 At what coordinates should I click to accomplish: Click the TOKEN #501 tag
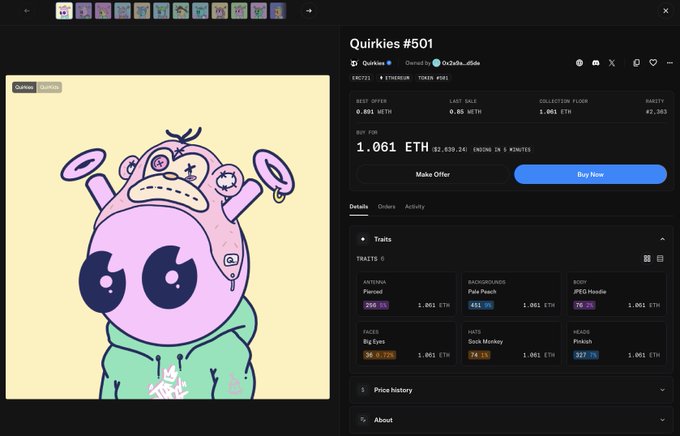pyautogui.click(x=433, y=78)
